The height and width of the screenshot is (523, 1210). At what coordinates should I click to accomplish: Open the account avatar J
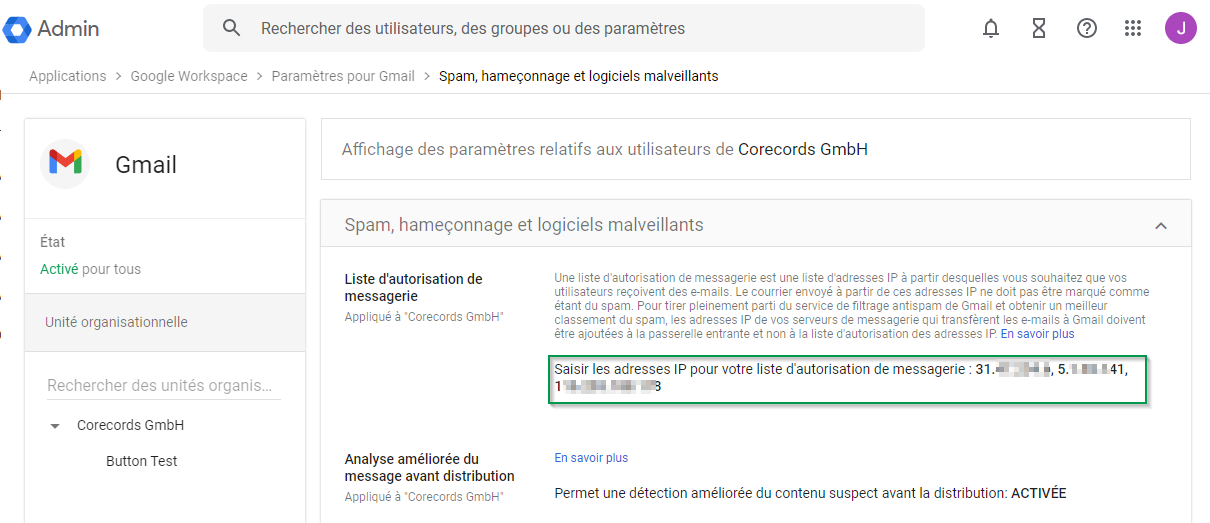(x=1181, y=28)
